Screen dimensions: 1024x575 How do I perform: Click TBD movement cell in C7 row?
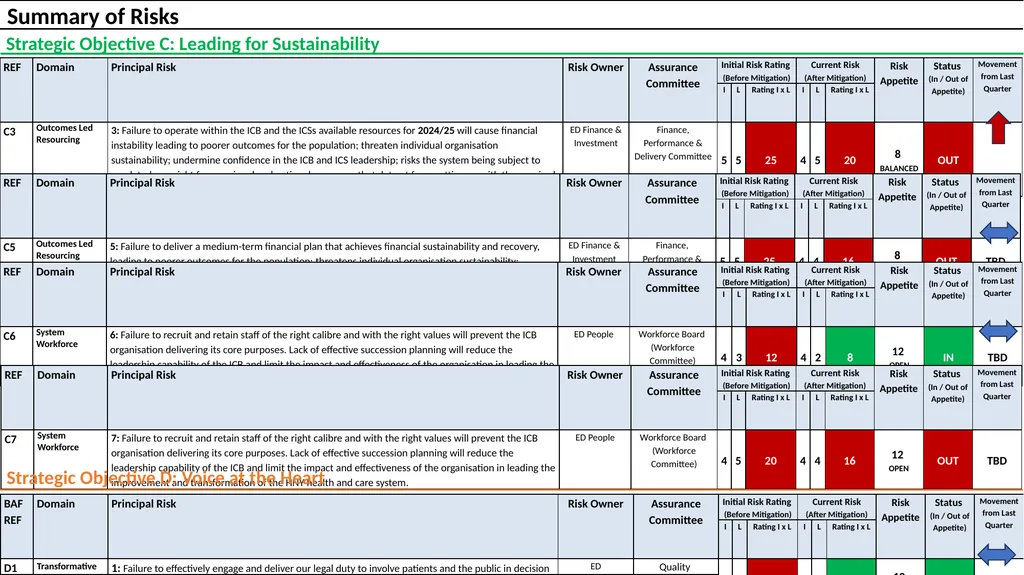click(997, 461)
